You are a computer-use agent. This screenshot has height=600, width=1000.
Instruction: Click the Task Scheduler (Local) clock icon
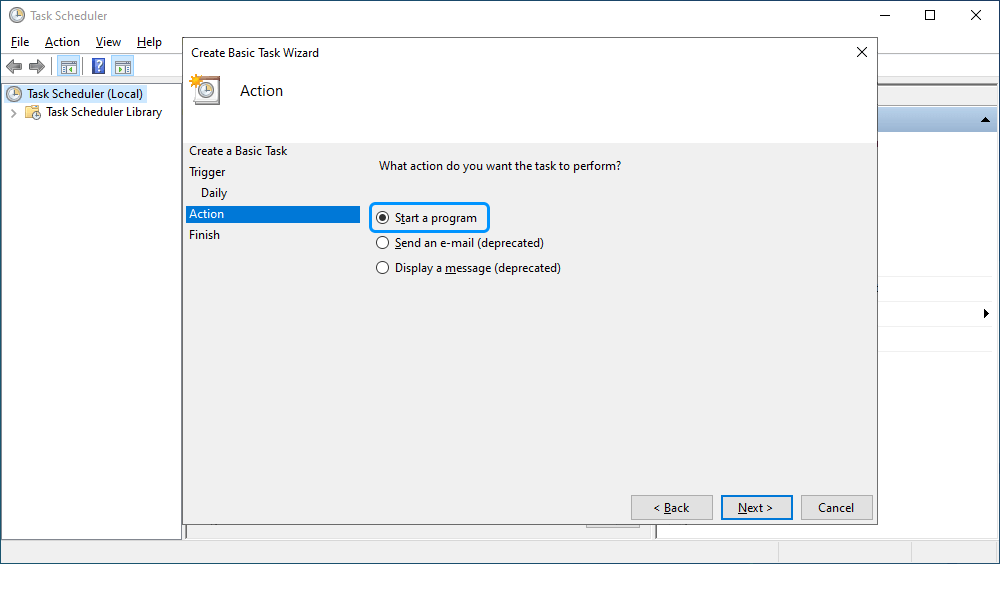click(14, 94)
